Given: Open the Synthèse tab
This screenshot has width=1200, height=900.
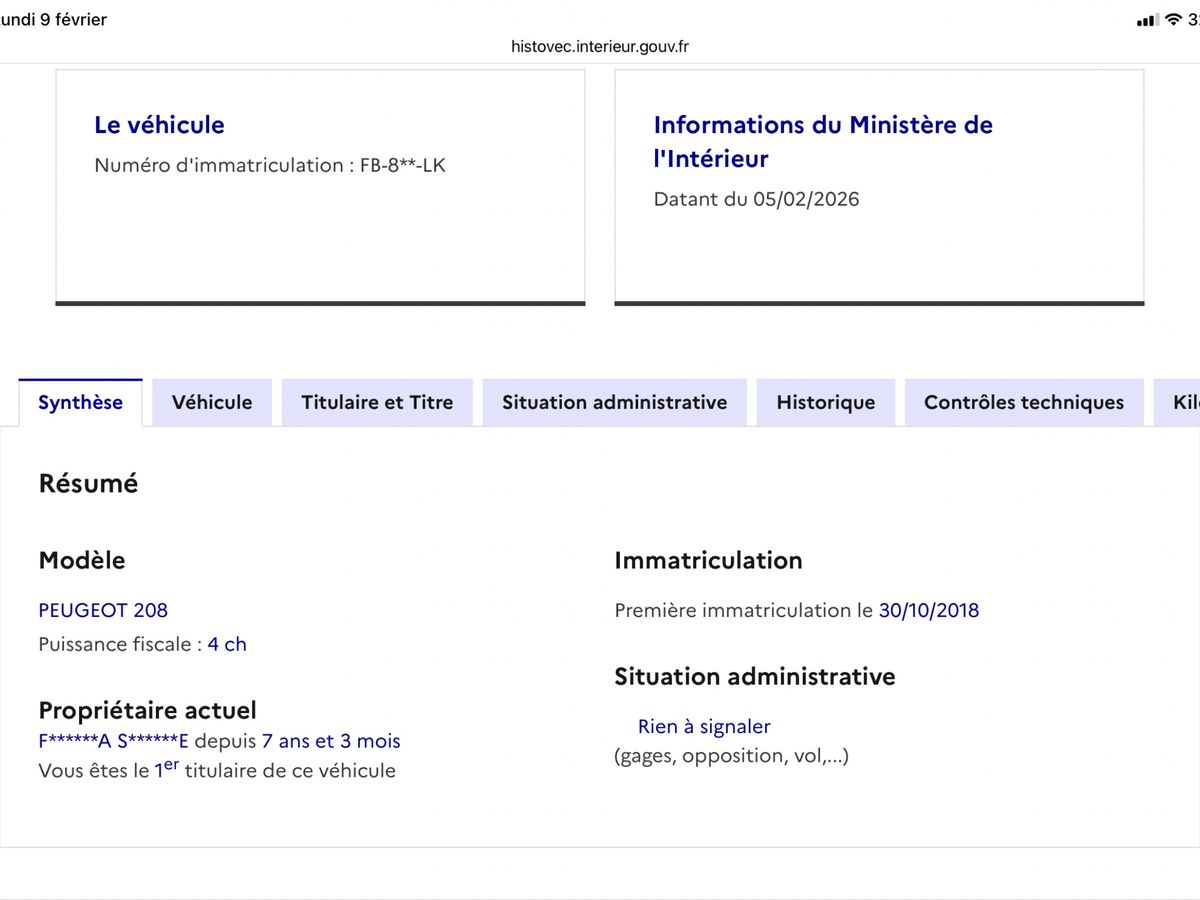Looking at the screenshot, I should coord(80,402).
